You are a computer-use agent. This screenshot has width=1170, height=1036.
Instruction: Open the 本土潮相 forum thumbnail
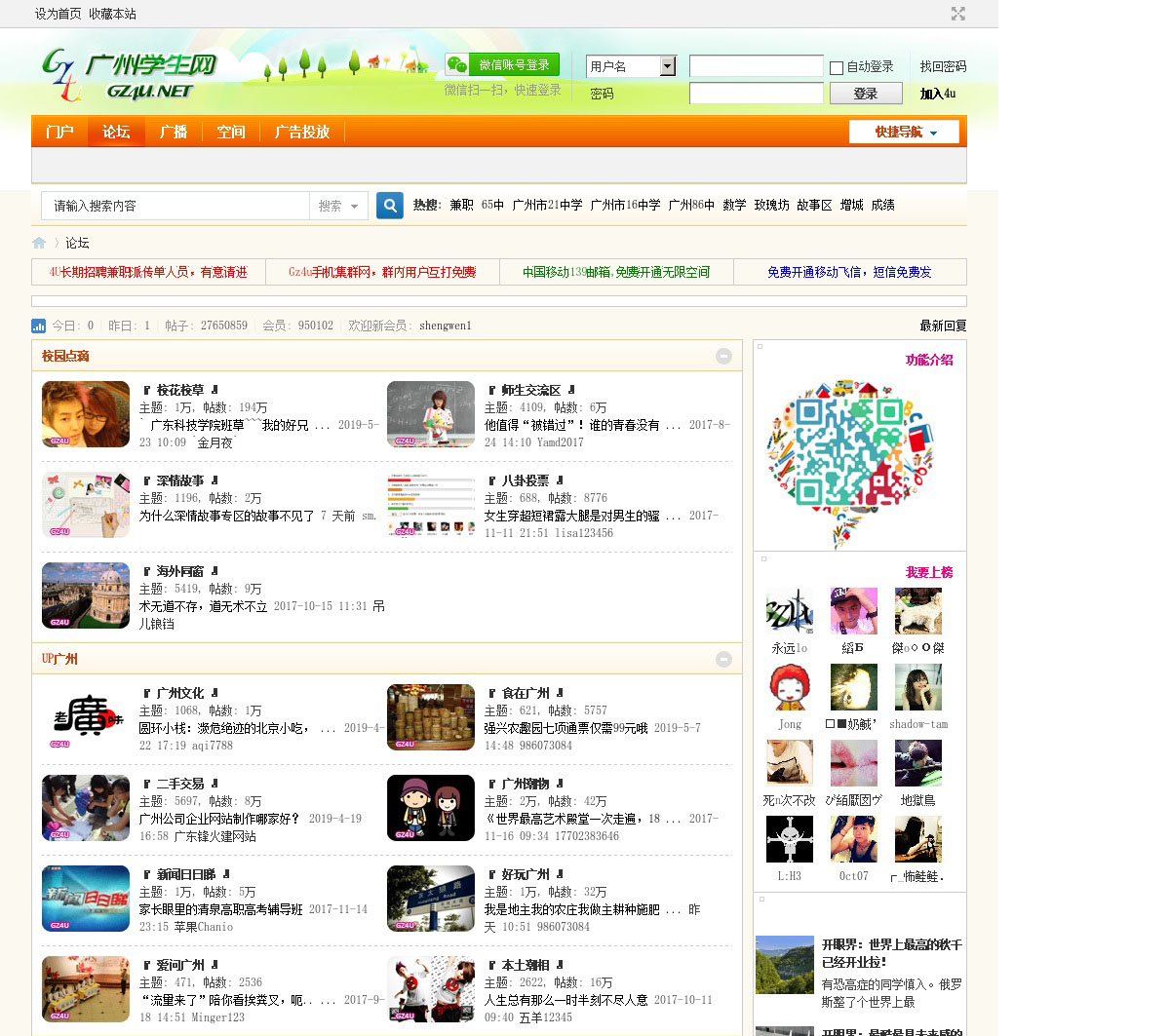click(431, 989)
